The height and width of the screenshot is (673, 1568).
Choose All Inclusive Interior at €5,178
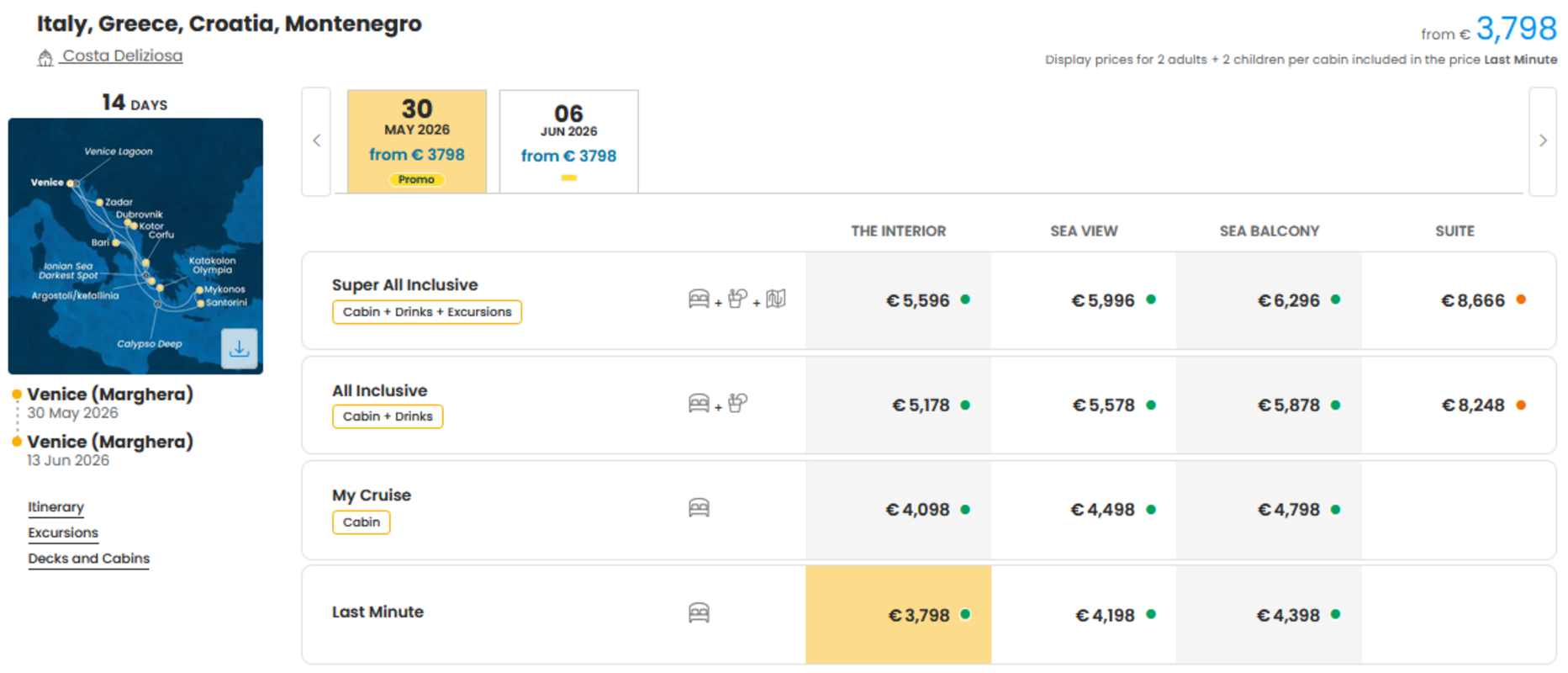click(898, 405)
